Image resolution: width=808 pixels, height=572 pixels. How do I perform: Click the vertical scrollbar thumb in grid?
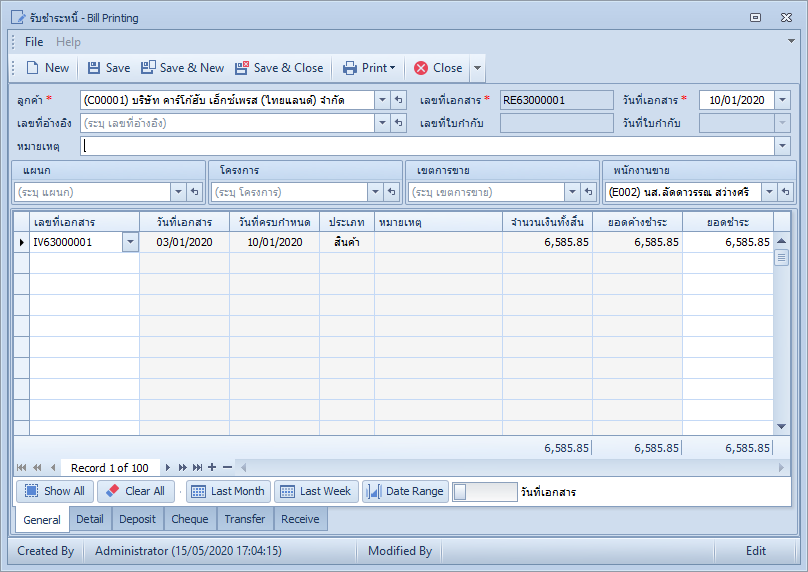click(x=781, y=257)
